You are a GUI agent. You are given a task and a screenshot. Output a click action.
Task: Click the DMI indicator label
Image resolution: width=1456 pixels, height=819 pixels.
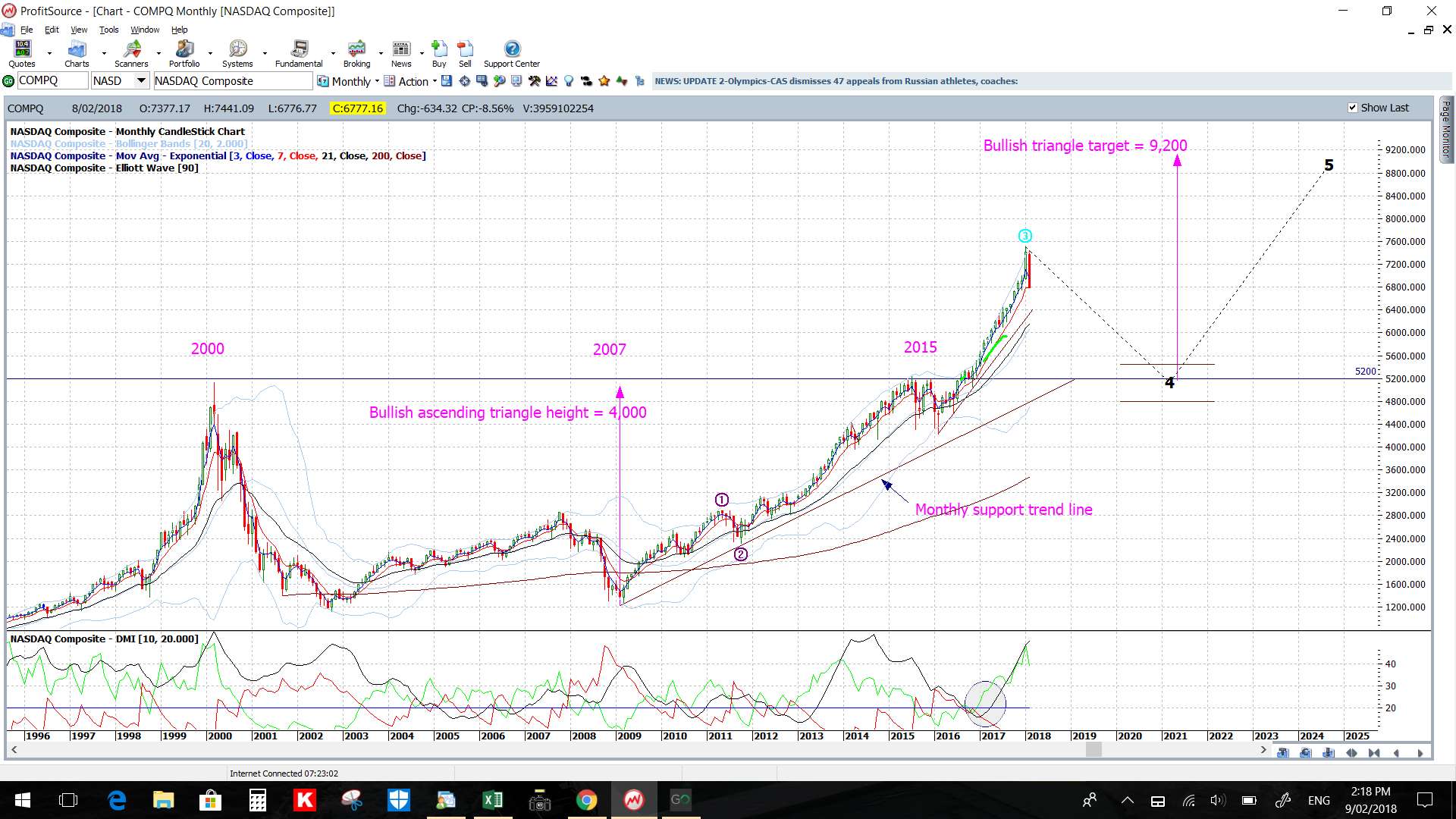[x=104, y=639]
